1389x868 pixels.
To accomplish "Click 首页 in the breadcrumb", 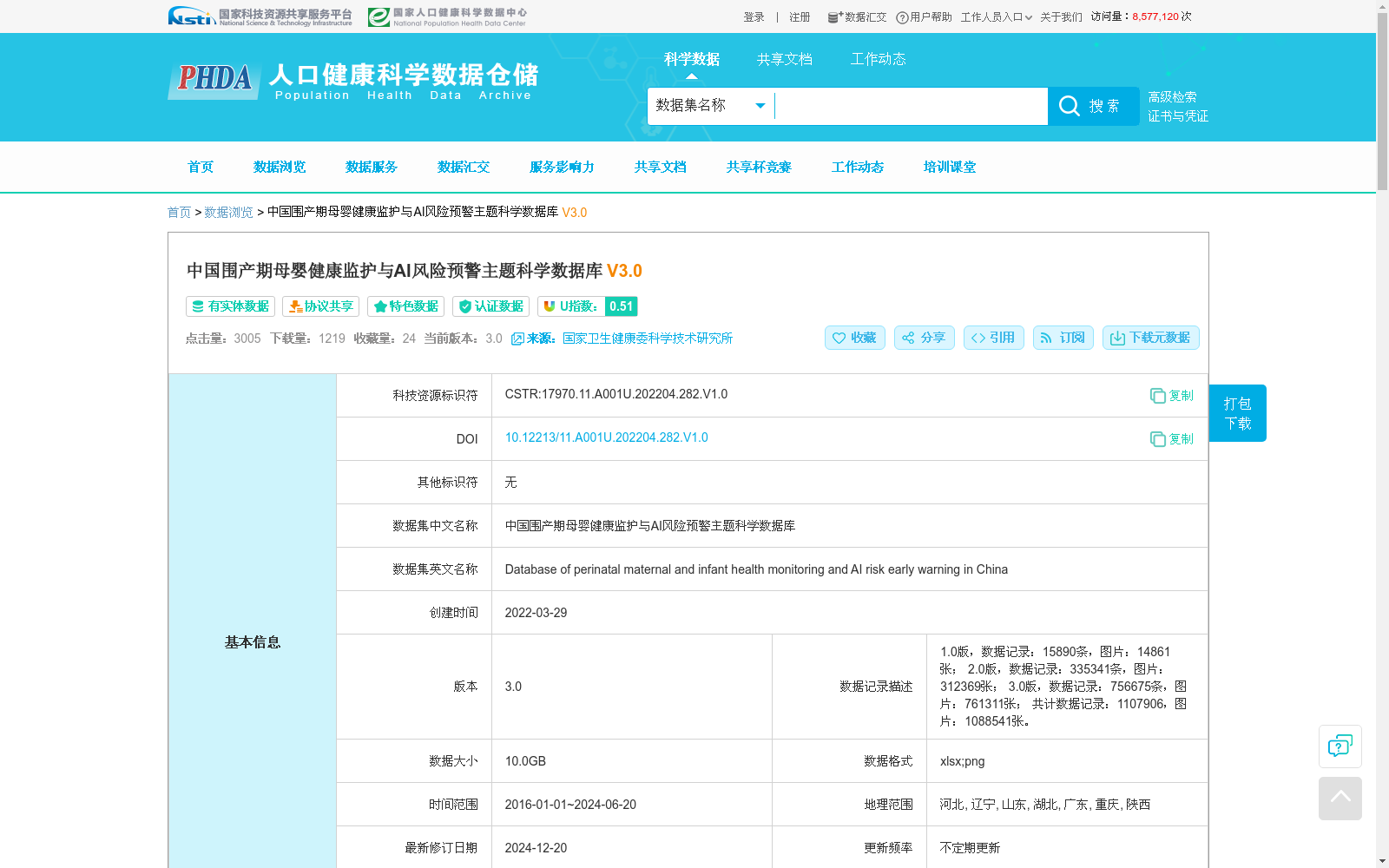I will (x=179, y=212).
